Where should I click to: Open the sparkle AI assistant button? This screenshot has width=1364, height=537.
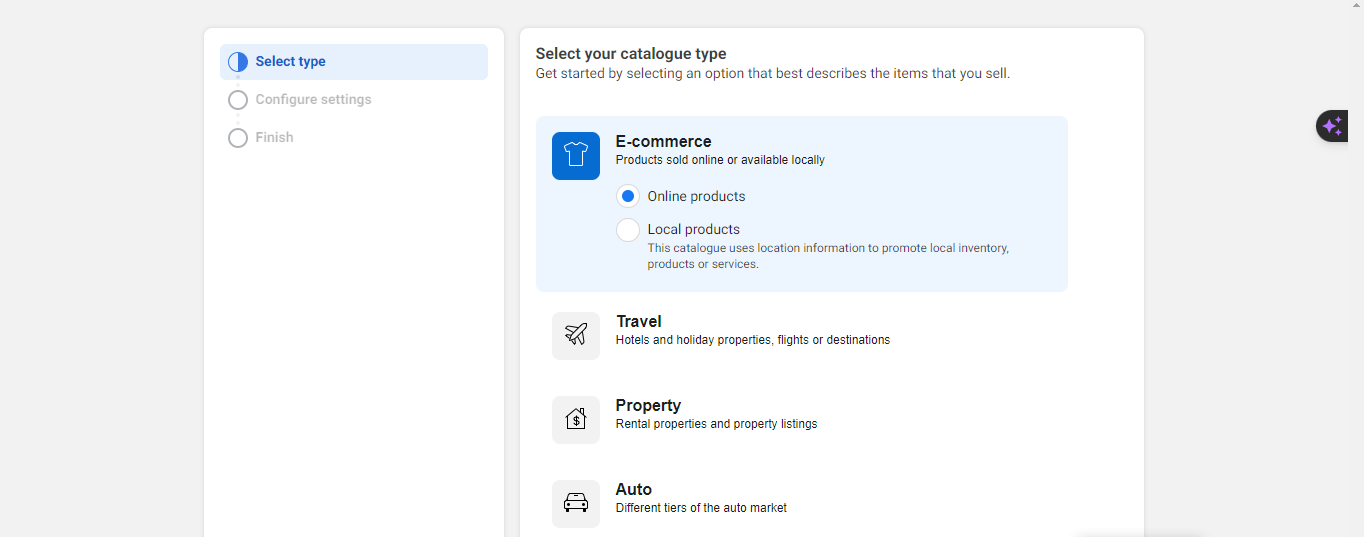point(1332,126)
